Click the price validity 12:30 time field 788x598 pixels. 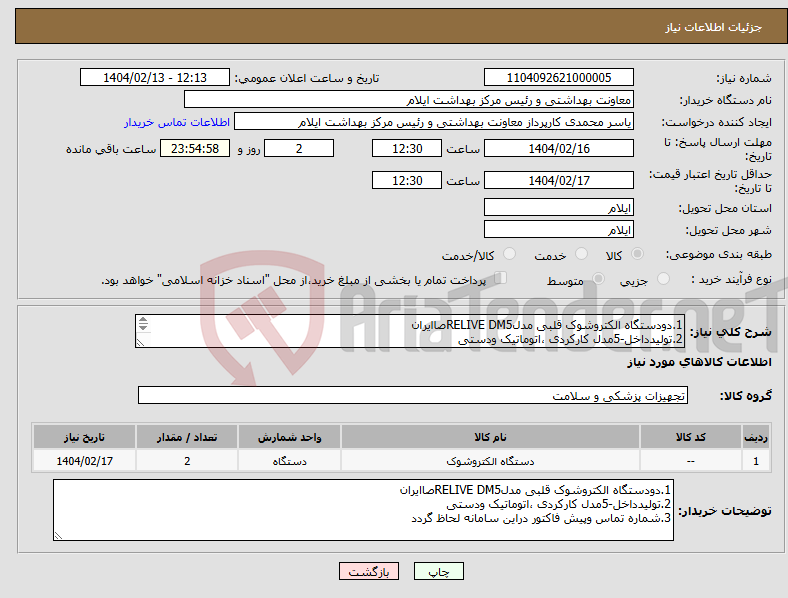click(x=407, y=180)
